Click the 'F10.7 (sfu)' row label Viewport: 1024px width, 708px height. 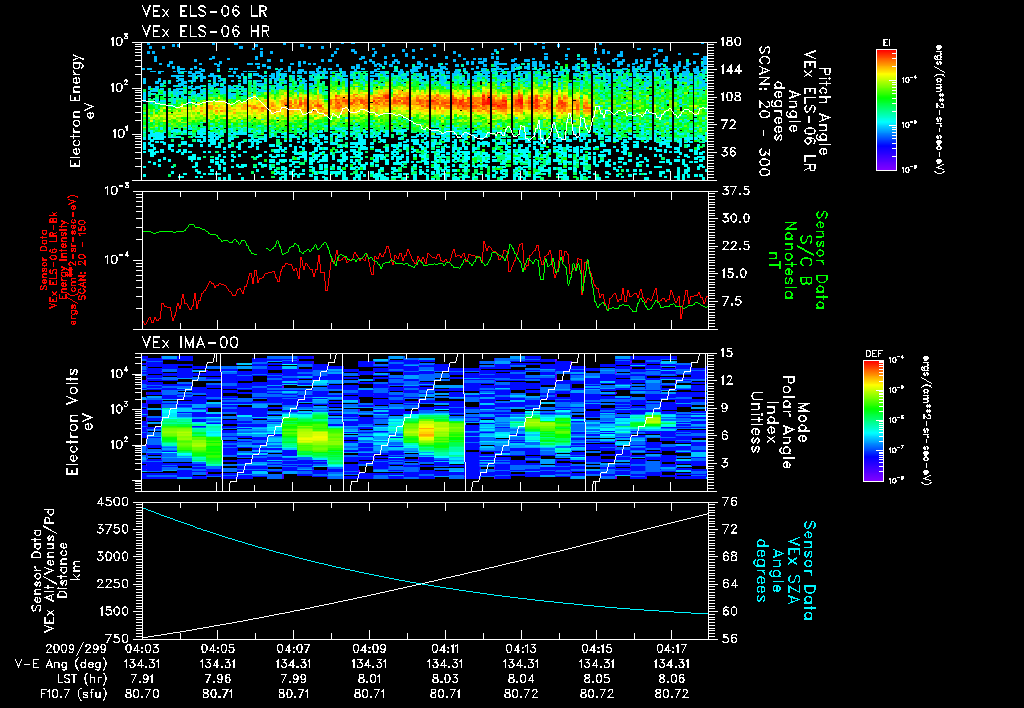point(73,694)
